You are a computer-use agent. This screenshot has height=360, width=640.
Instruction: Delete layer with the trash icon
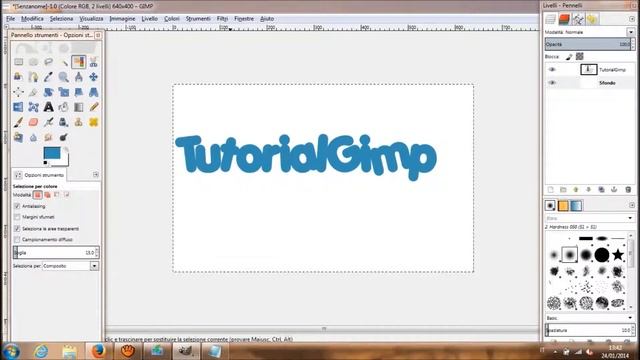point(628,190)
